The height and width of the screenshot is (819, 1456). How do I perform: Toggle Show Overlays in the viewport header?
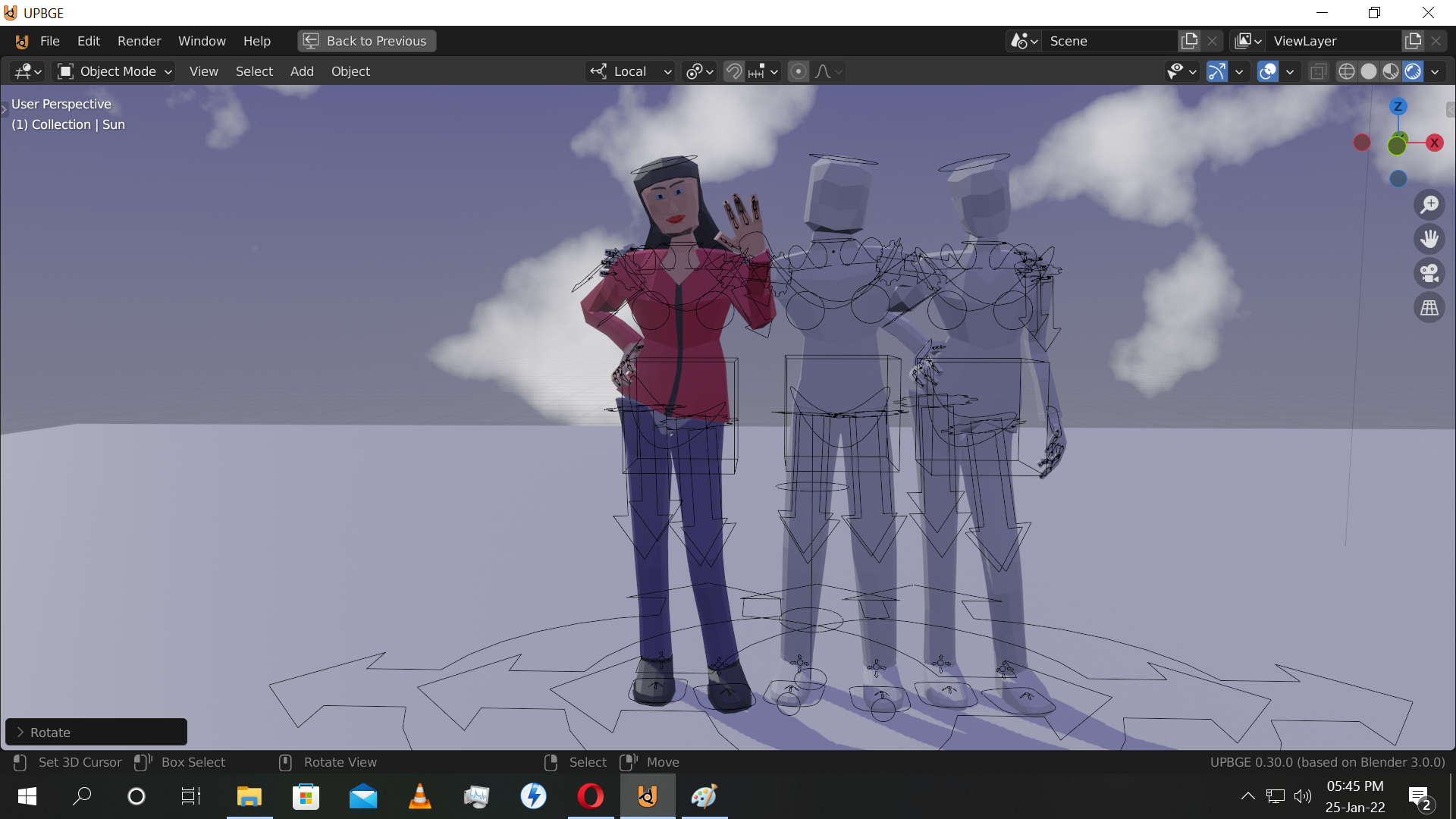click(x=1266, y=71)
